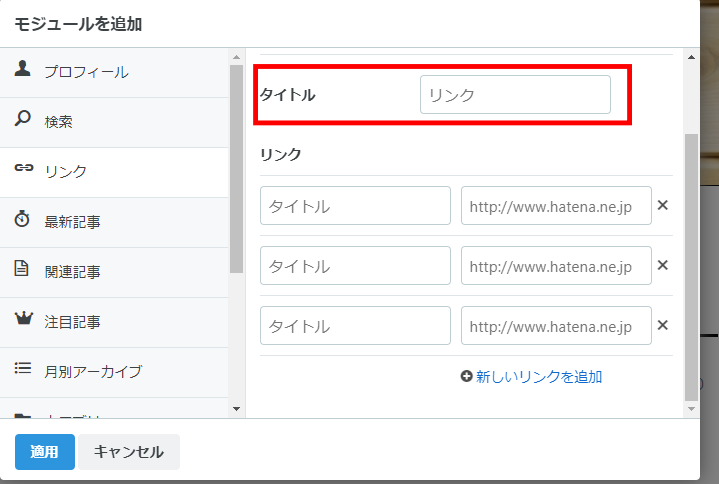This screenshot has width=719, height=484.
Task: Remove the third link row
Action: tap(663, 325)
